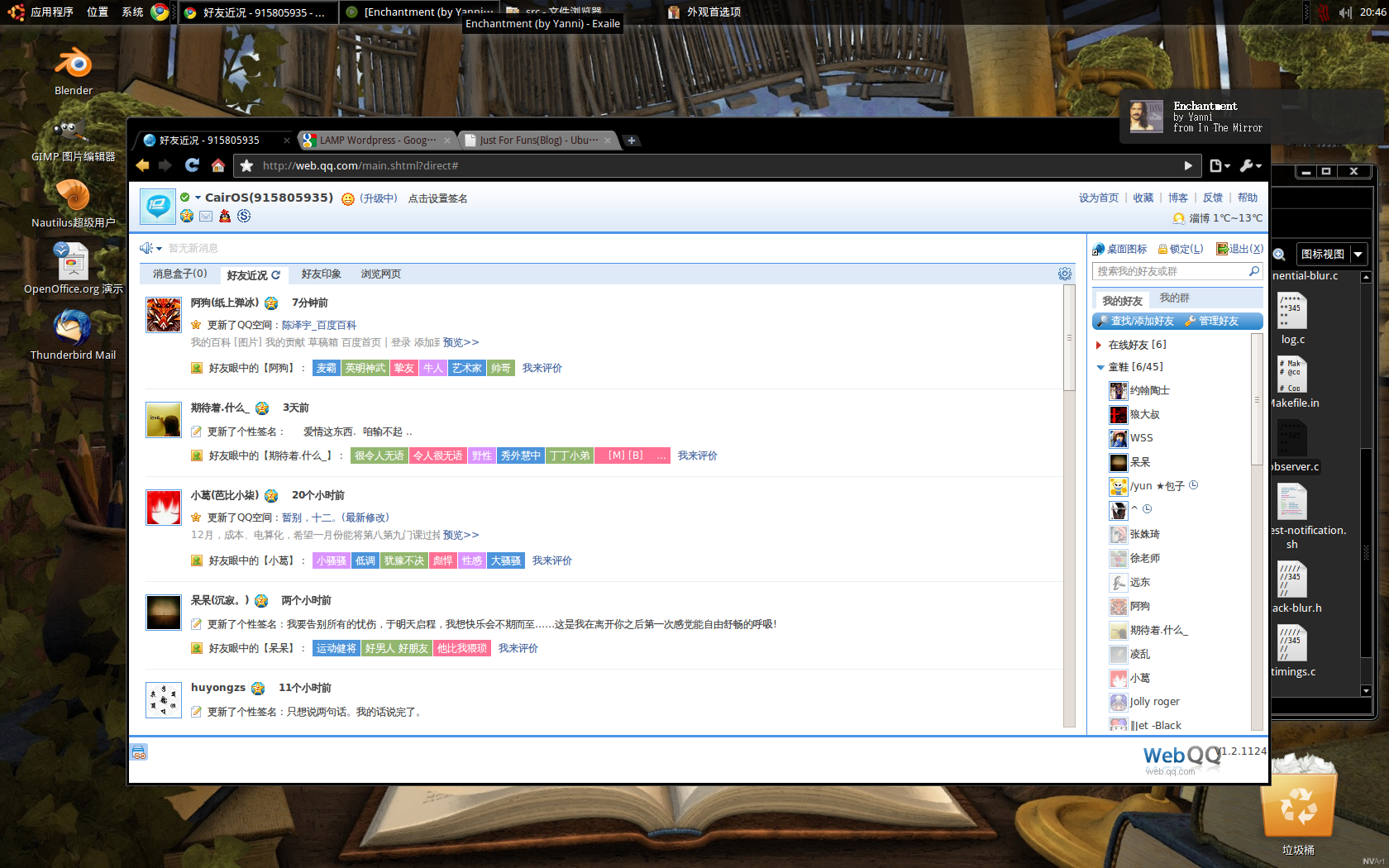Click 查找/添加好友 button
Screen dimensions: 1389x868
tap(1135, 321)
